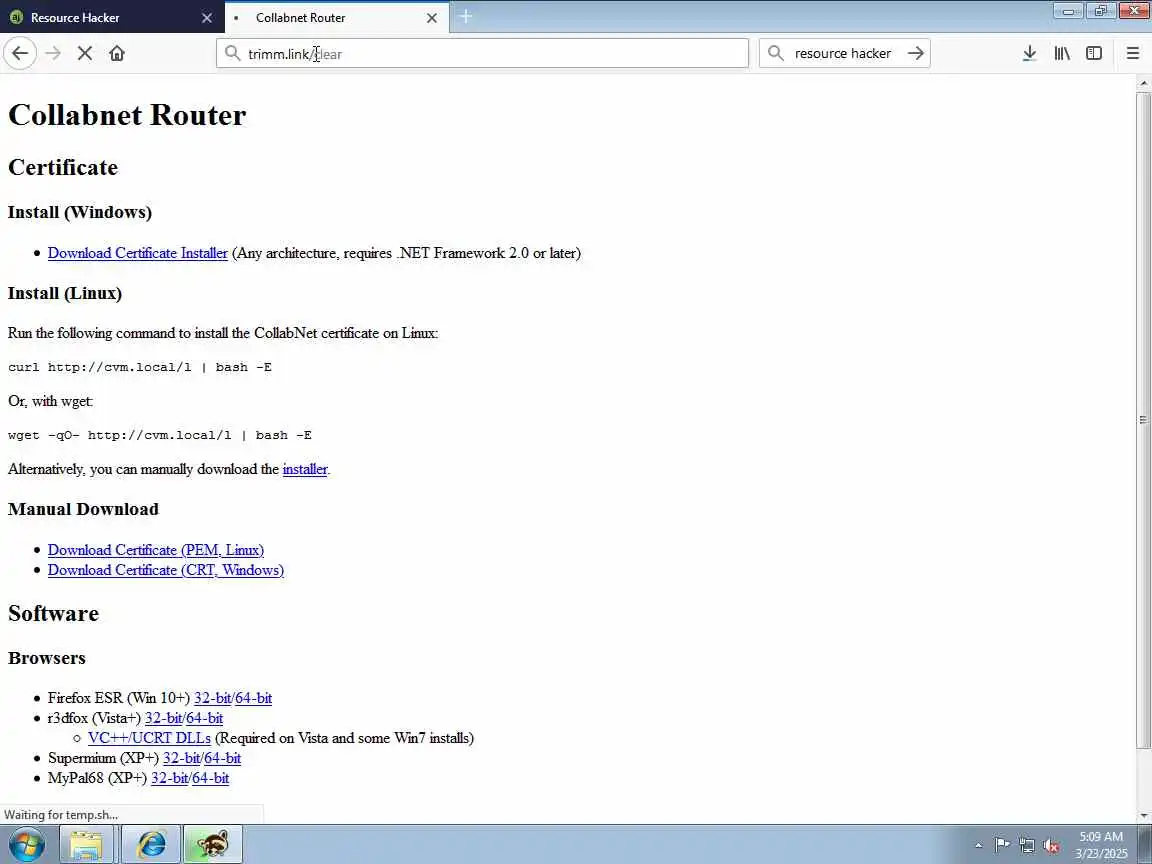The height and width of the screenshot is (864, 1152).
Task: Show hidden system tray icons
Action: [x=978, y=846]
